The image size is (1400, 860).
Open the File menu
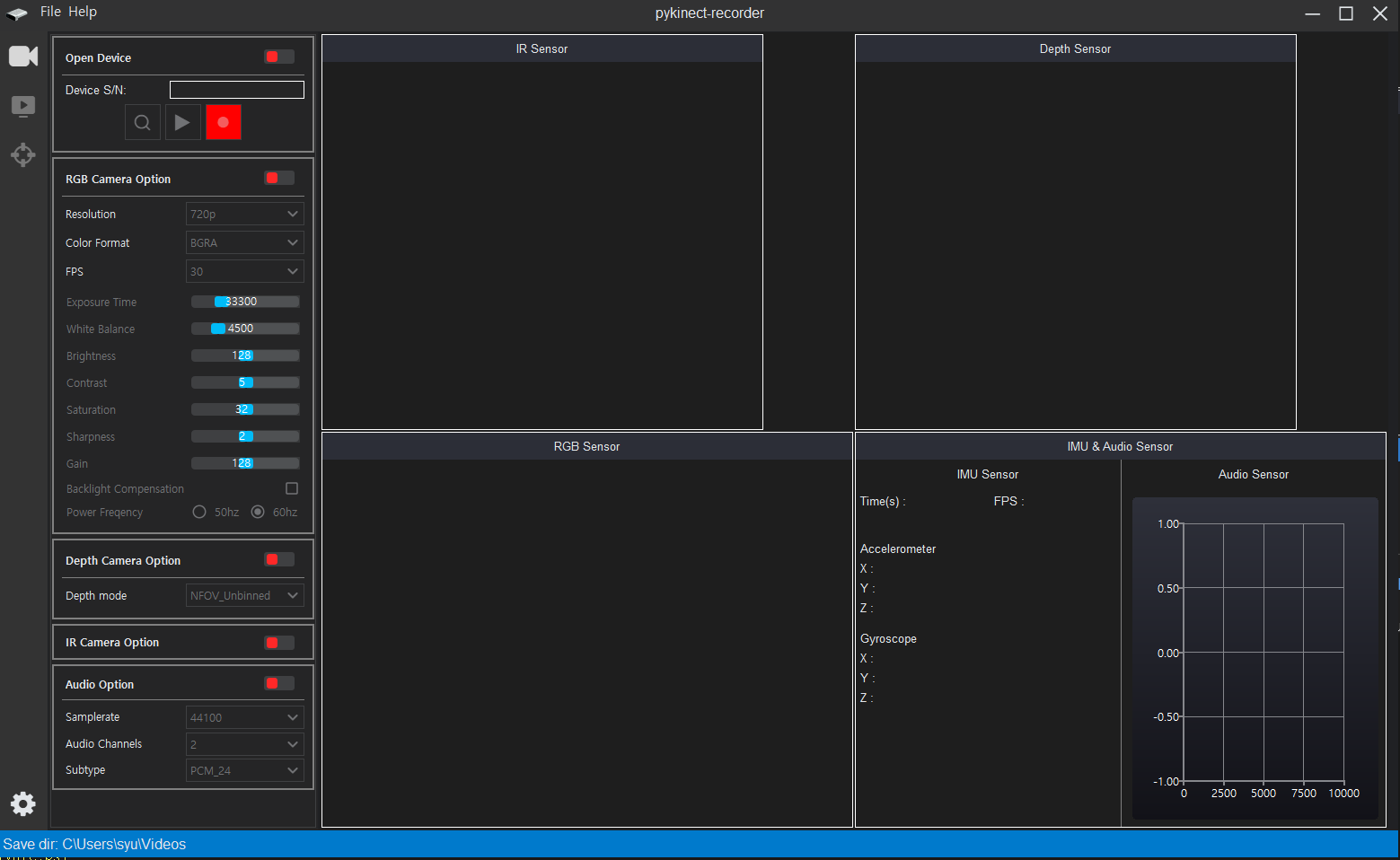click(50, 12)
